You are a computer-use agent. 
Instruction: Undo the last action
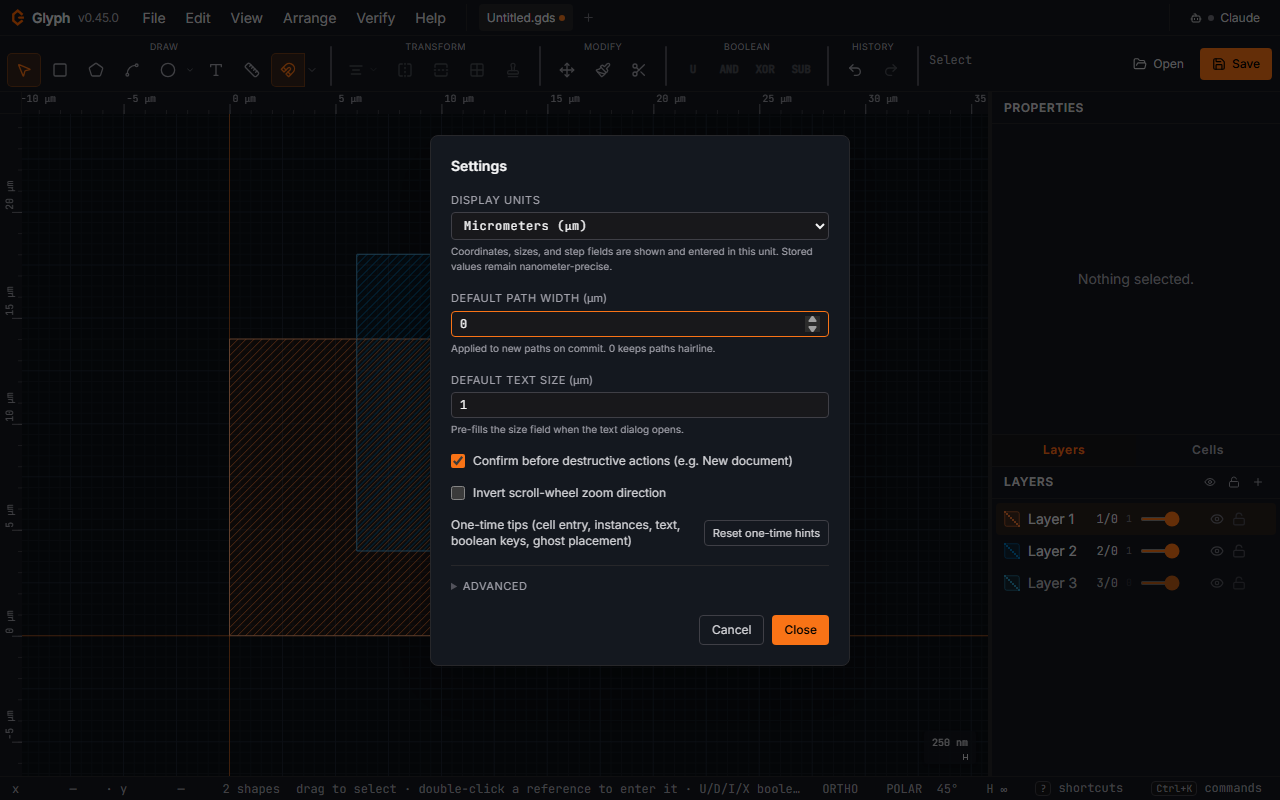pyautogui.click(x=855, y=70)
